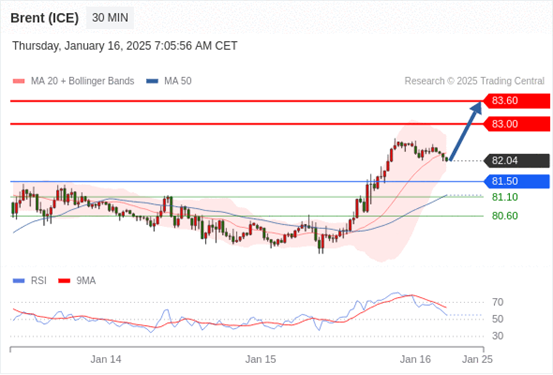
Task: Select the MA 50 legend label
Action: click(178, 81)
